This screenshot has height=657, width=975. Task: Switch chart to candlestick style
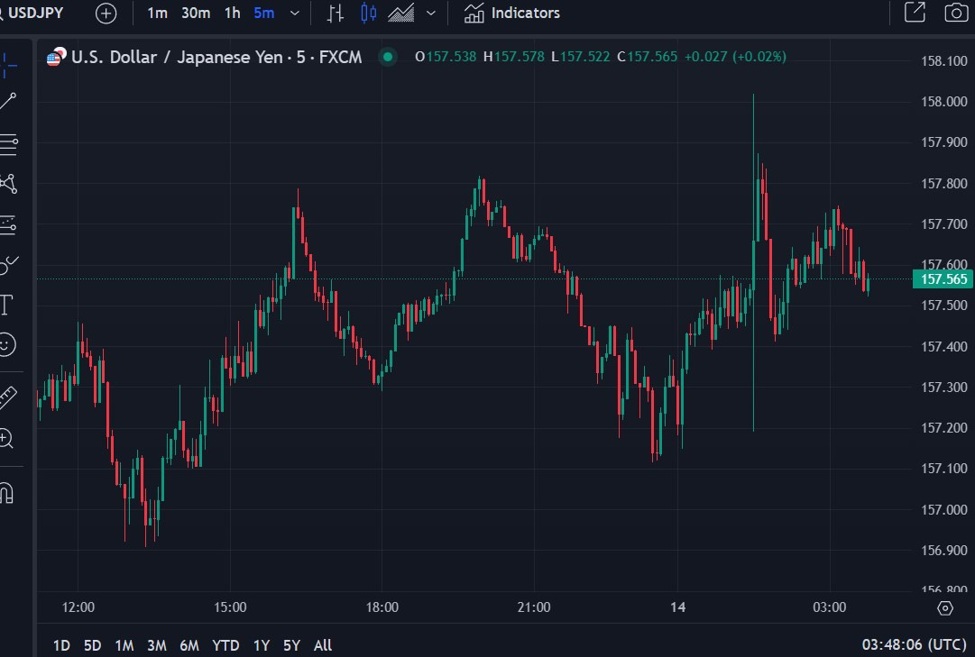(368, 13)
